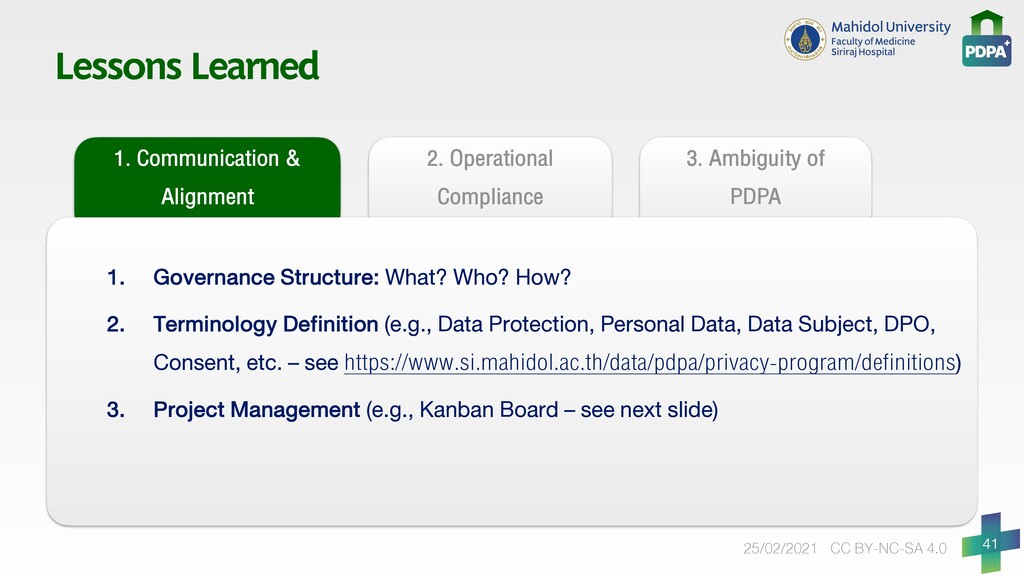
Task: Click the Mahidol University name text
Action: click(x=891, y=27)
